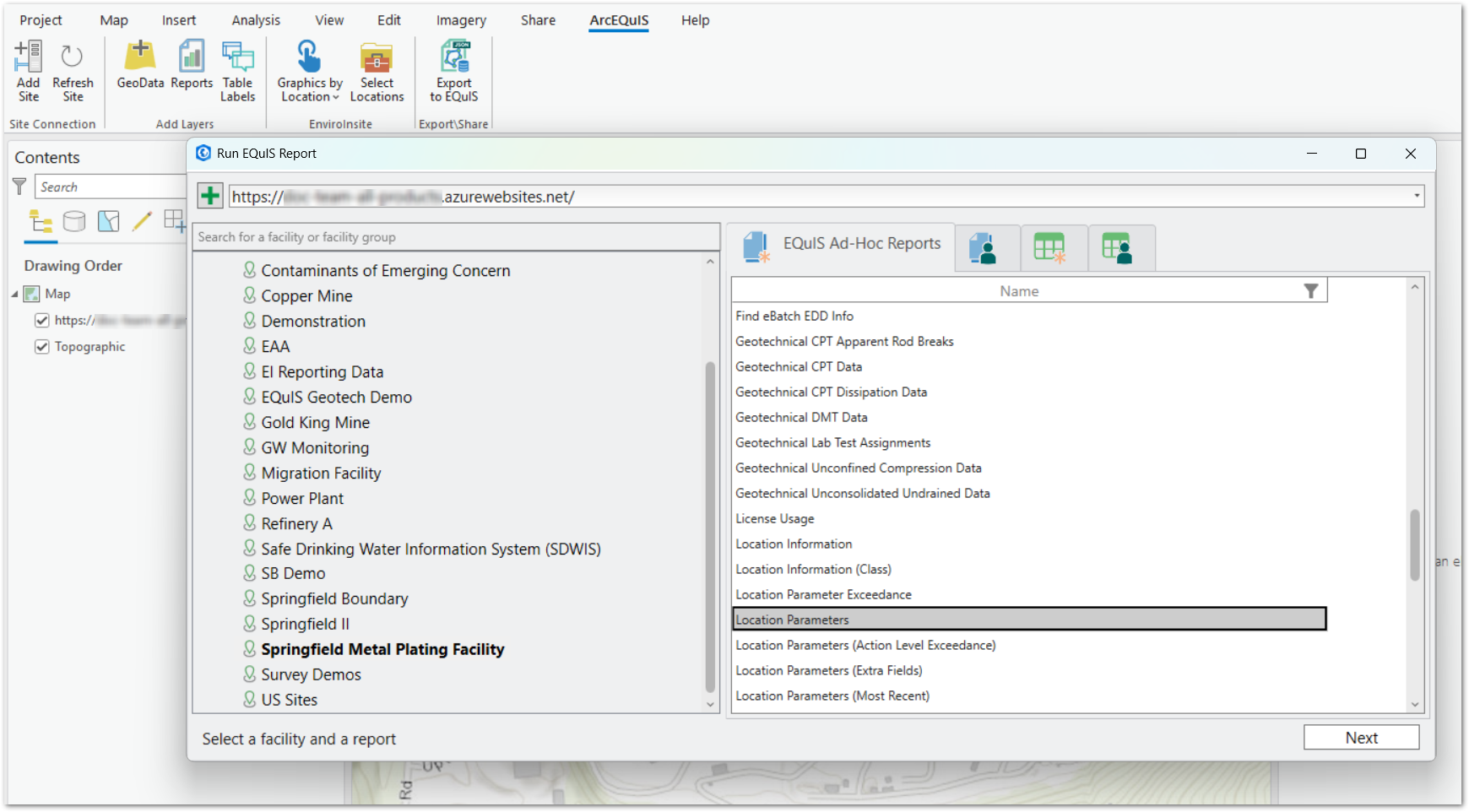Screen dimensions: 1469x812
Task: Select List By Drawing Order icon
Action: [x=41, y=222]
